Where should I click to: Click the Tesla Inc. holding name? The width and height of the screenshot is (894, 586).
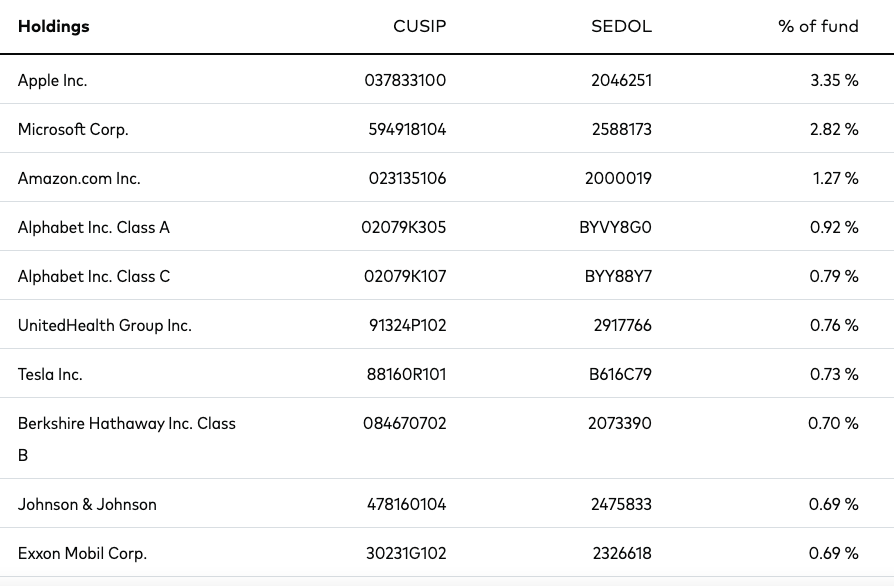click(50, 375)
